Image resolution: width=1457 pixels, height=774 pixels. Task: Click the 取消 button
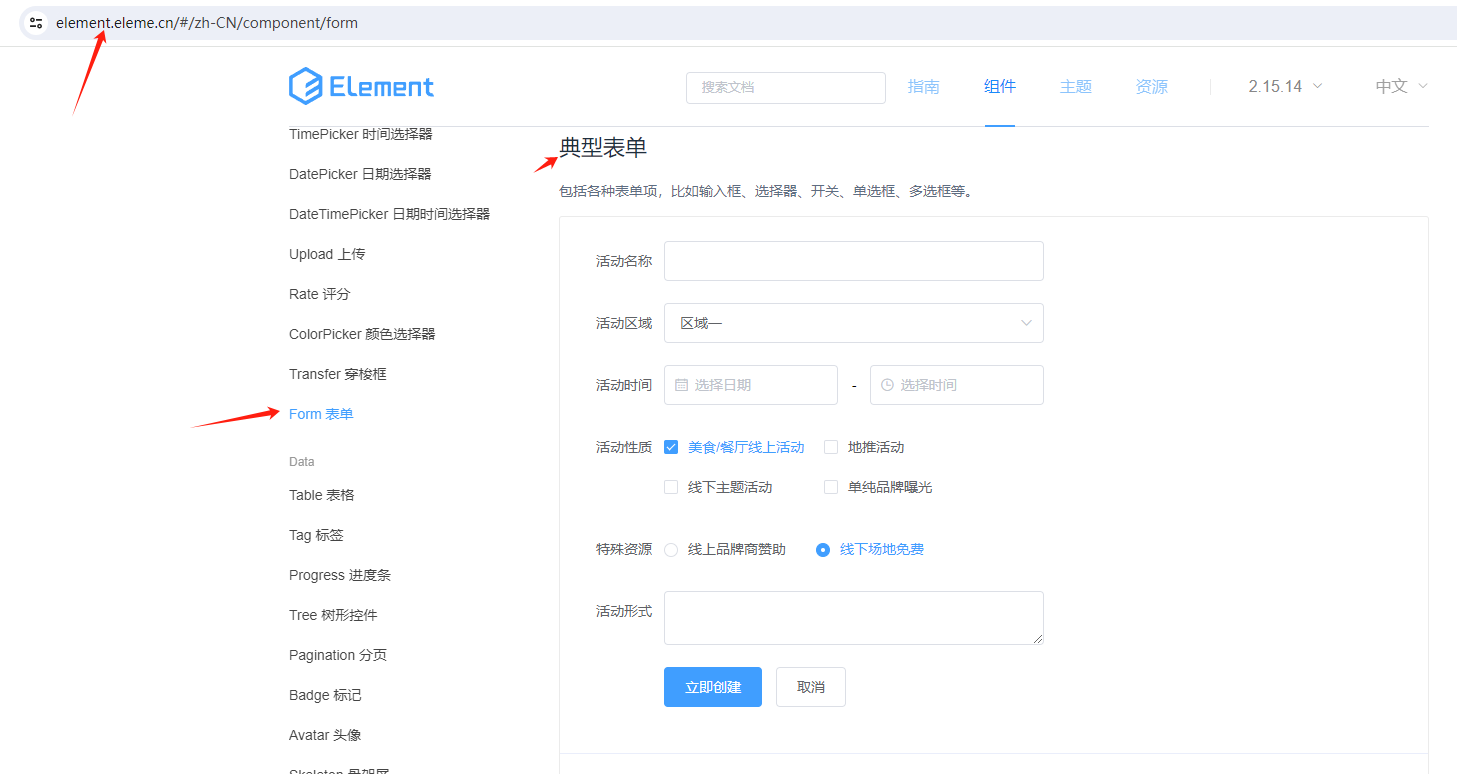click(x=810, y=687)
